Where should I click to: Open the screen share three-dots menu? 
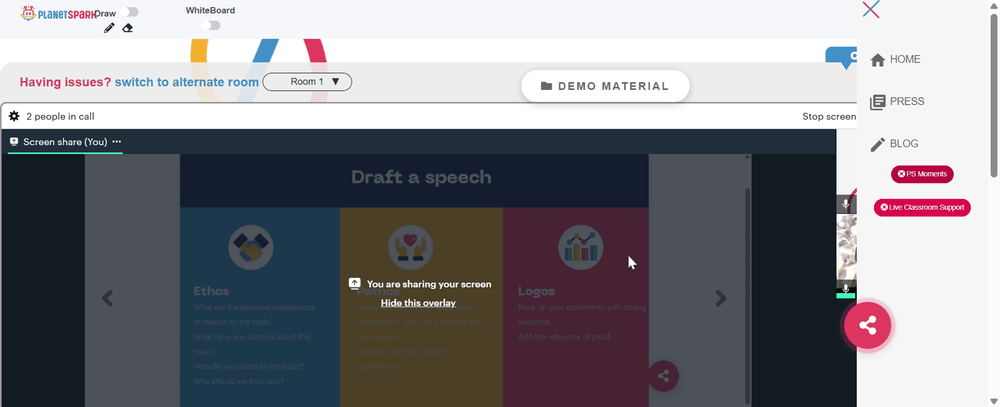tap(117, 142)
